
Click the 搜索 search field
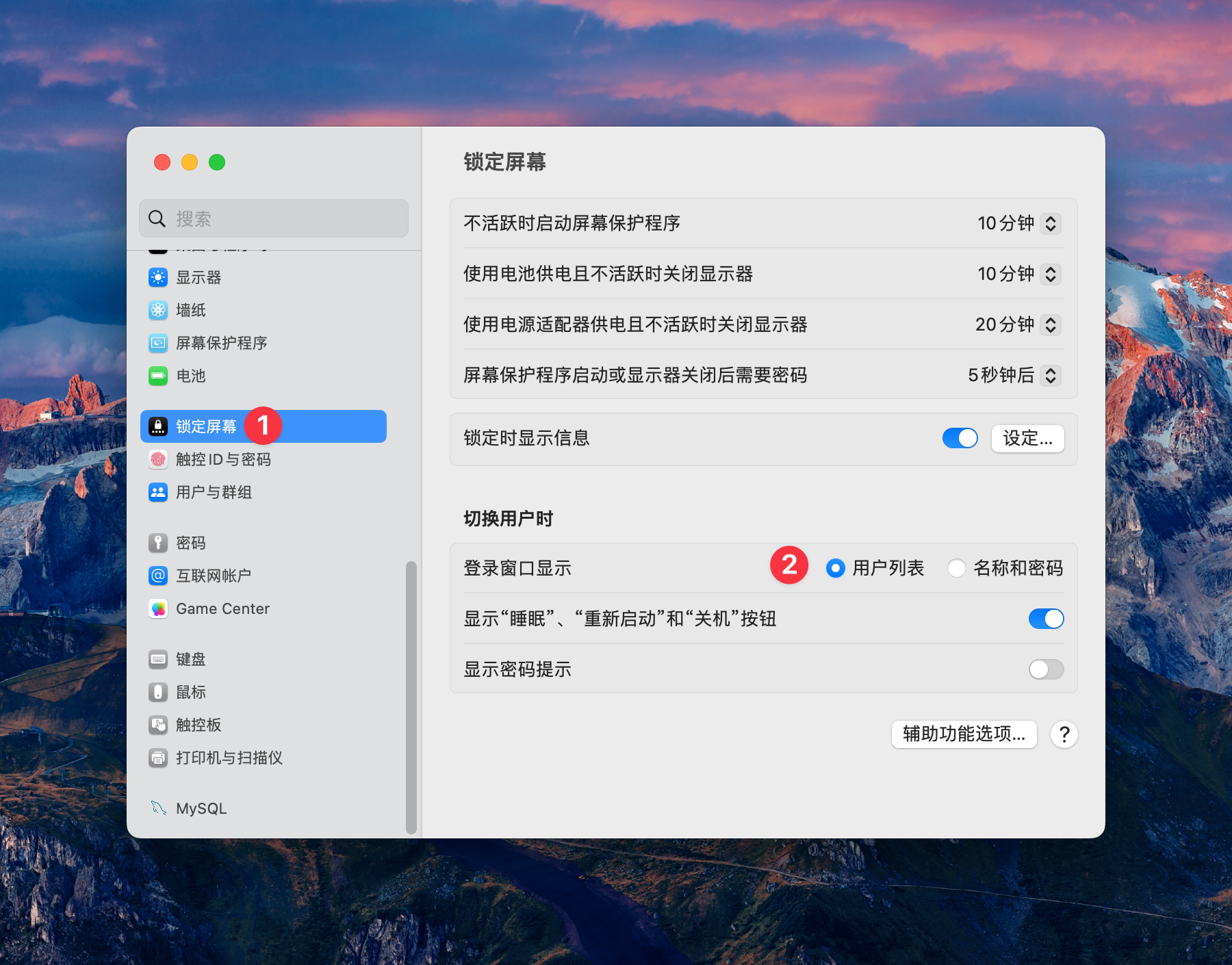(x=274, y=218)
